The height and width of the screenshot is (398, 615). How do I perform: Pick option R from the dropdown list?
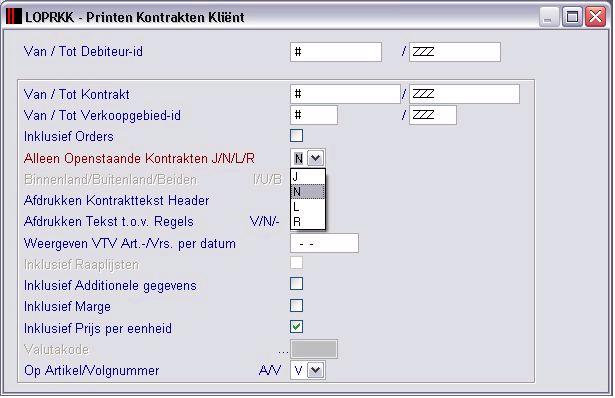point(308,222)
